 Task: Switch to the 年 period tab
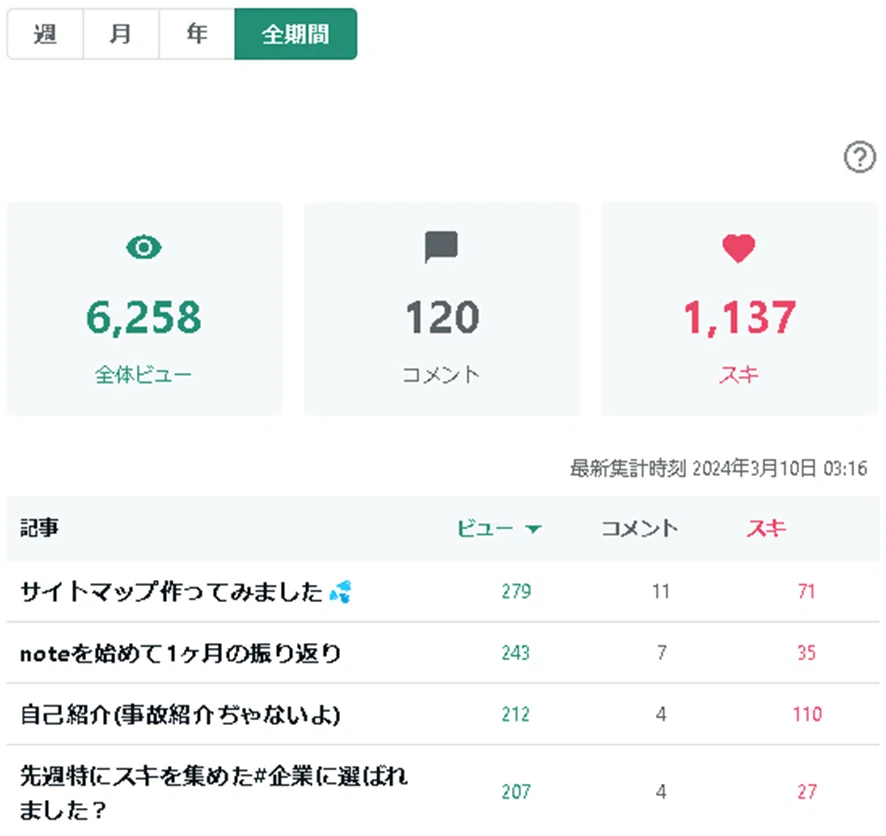pyautogui.click(x=197, y=34)
